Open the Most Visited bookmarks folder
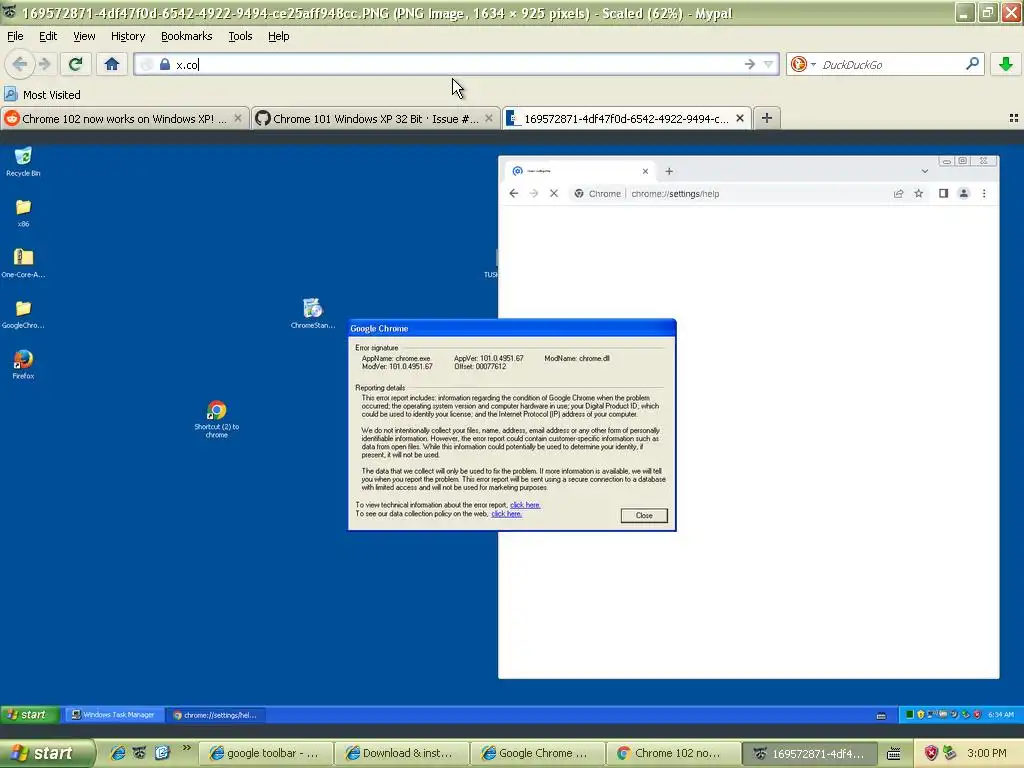 (42, 95)
